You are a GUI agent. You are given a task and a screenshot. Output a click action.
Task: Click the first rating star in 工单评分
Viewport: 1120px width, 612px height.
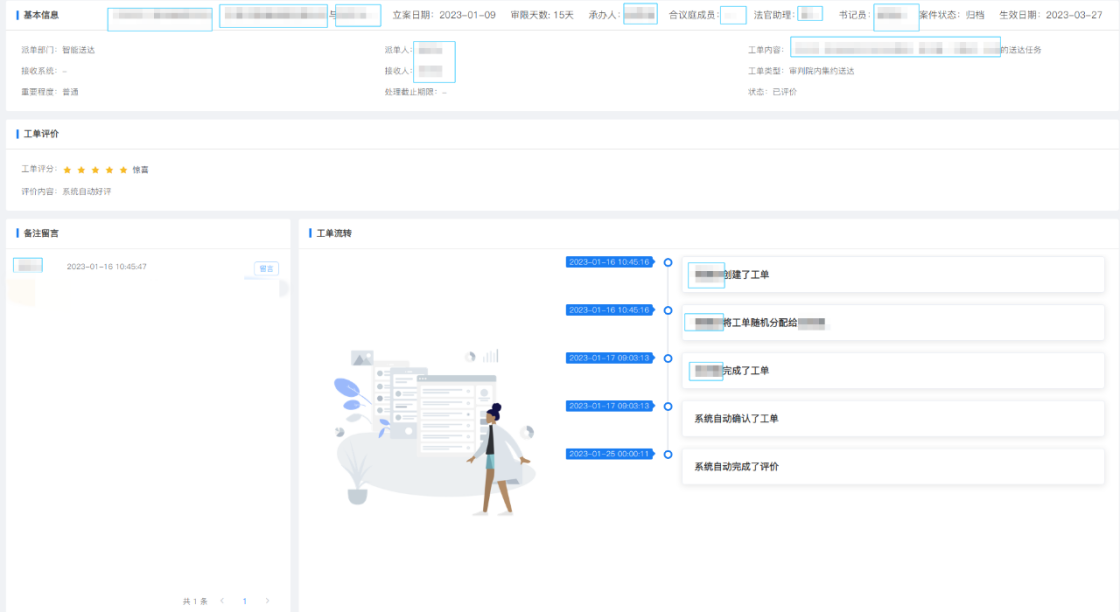click(67, 170)
